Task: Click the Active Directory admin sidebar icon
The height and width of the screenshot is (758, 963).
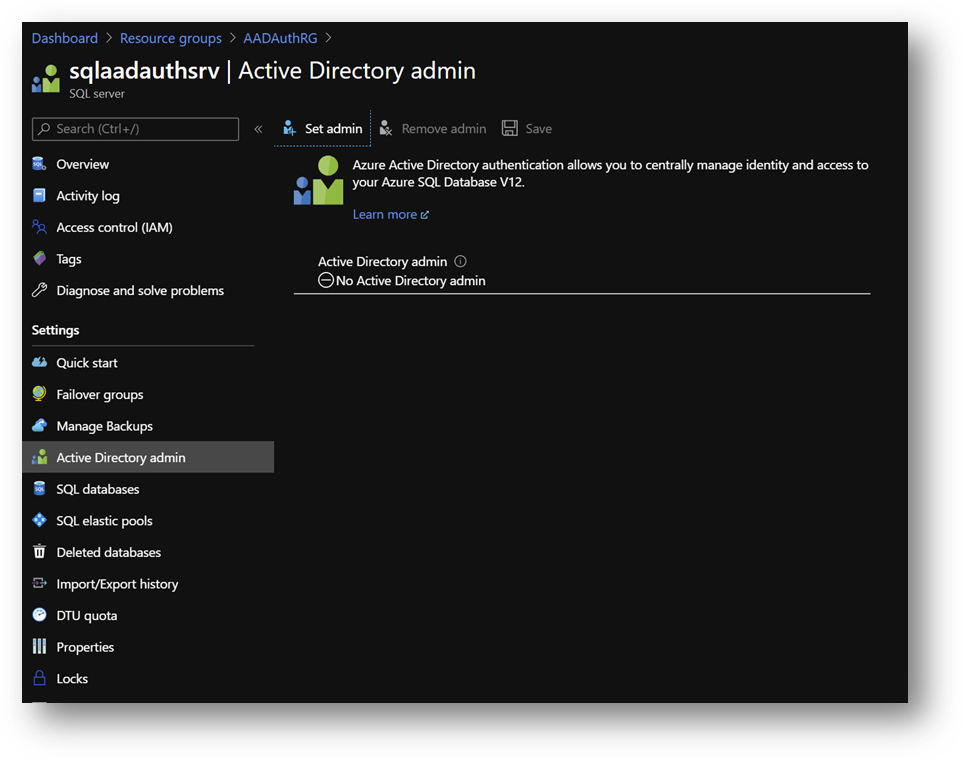Action: (39, 457)
